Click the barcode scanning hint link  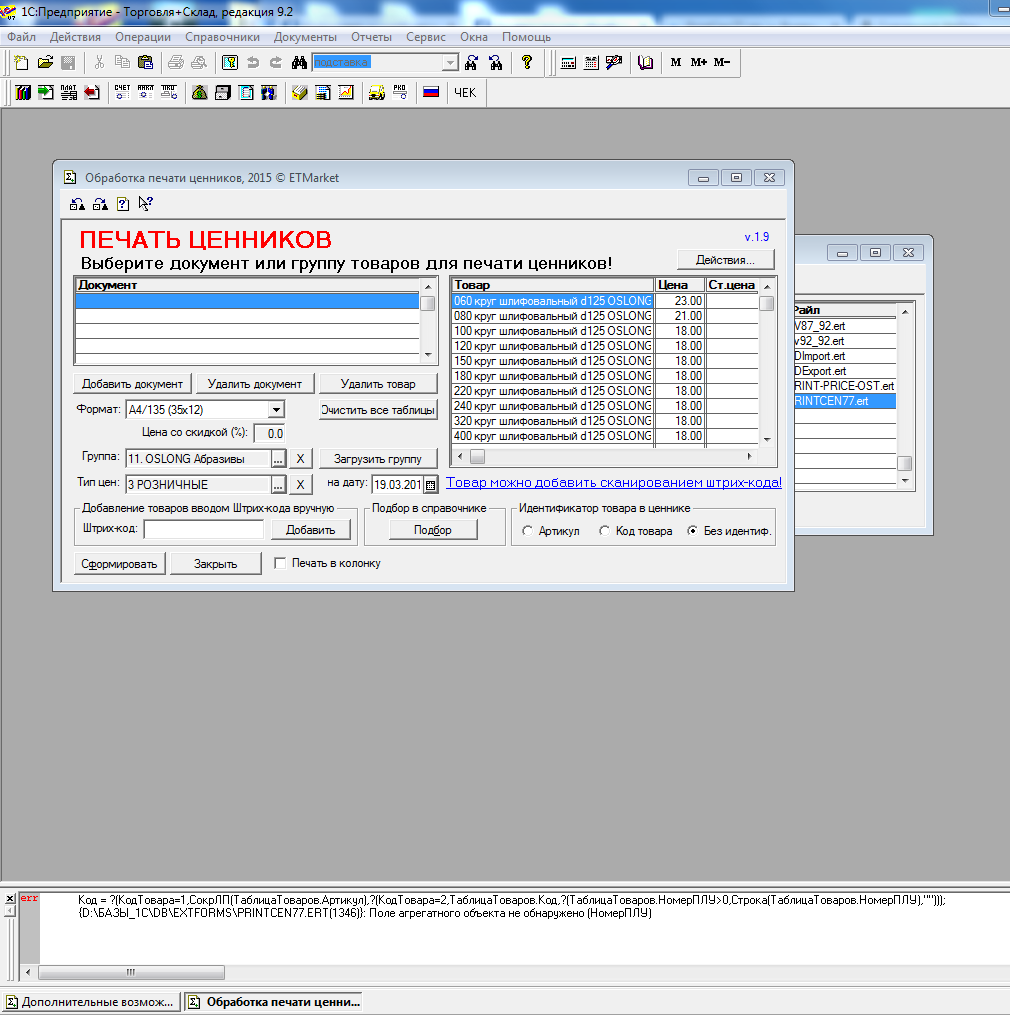[x=614, y=482]
